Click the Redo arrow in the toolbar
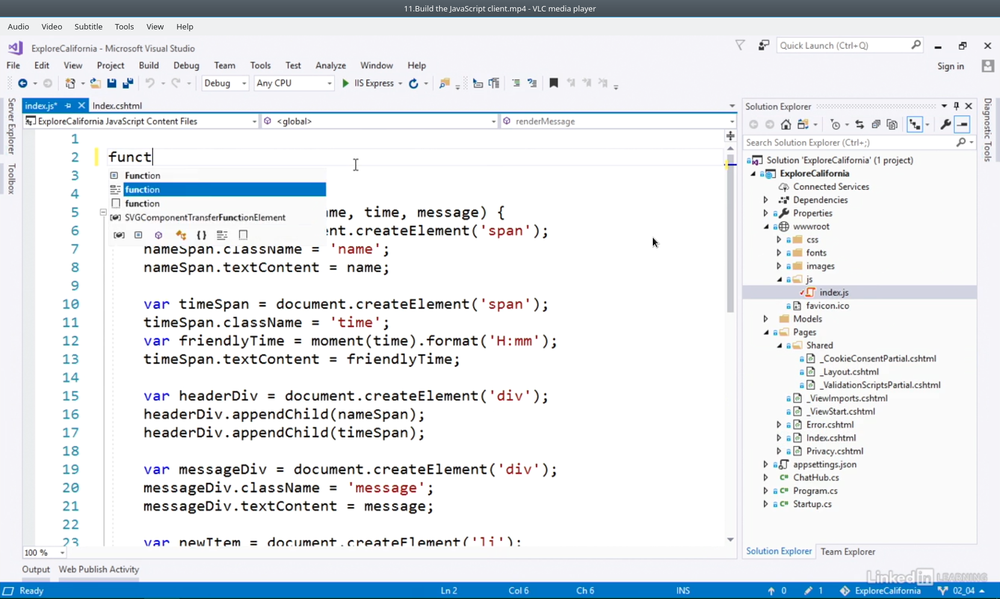Viewport: 1000px width, 599px height. (x=176, y=84)
